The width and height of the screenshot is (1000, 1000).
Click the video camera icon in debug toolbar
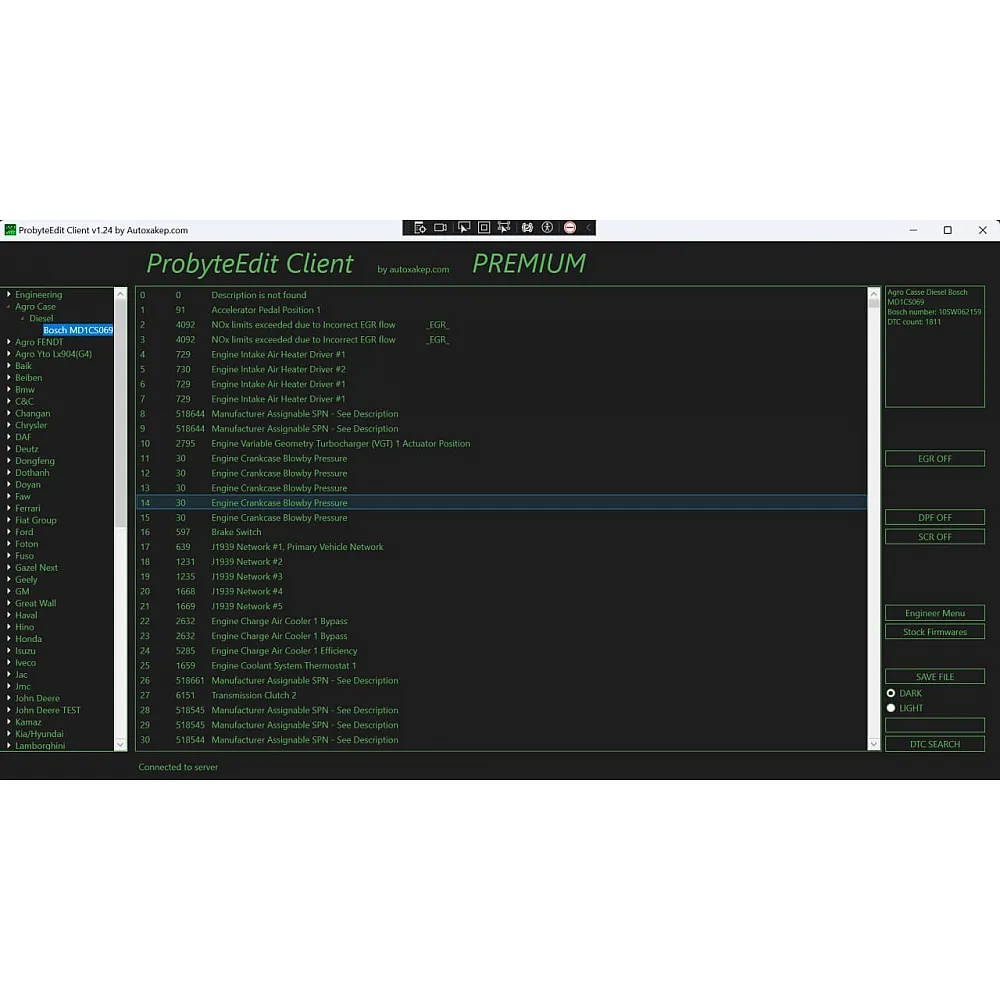click(441, 228)
